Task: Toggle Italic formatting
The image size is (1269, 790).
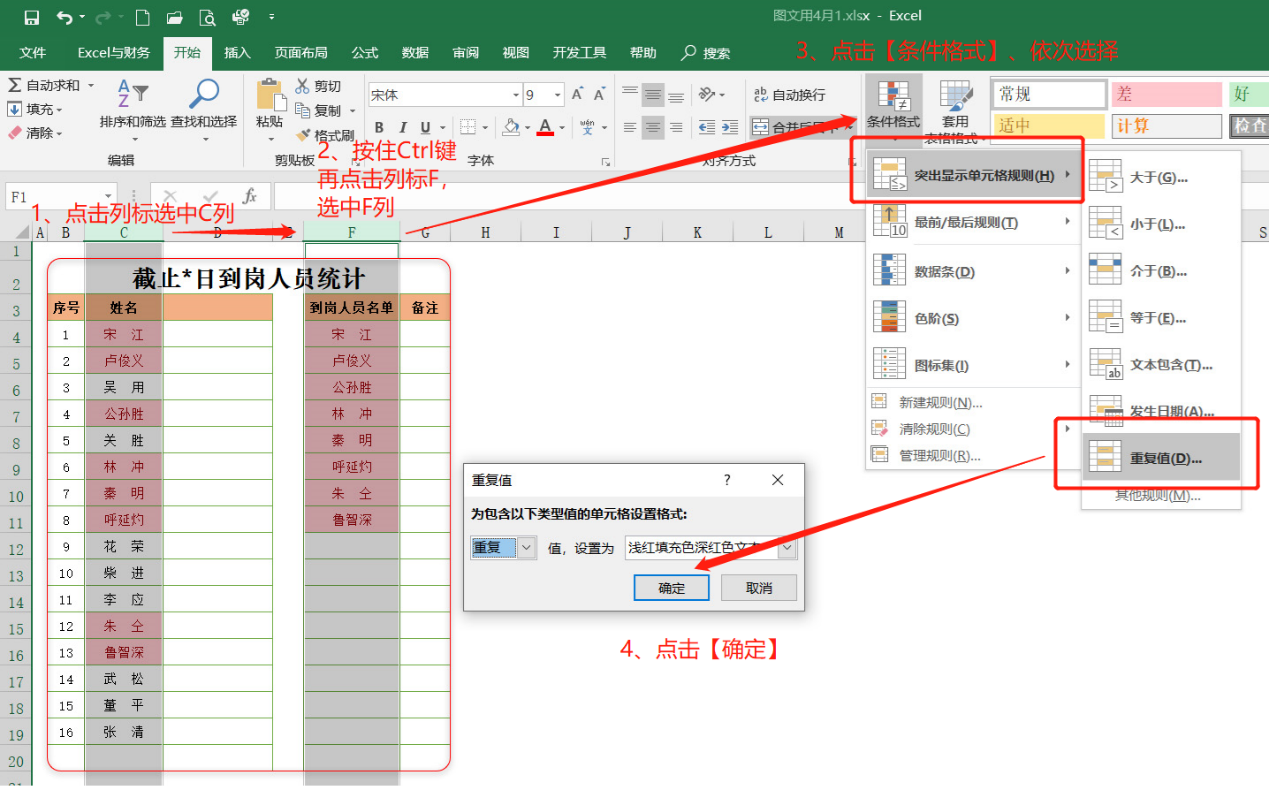Action: [403, 127]
